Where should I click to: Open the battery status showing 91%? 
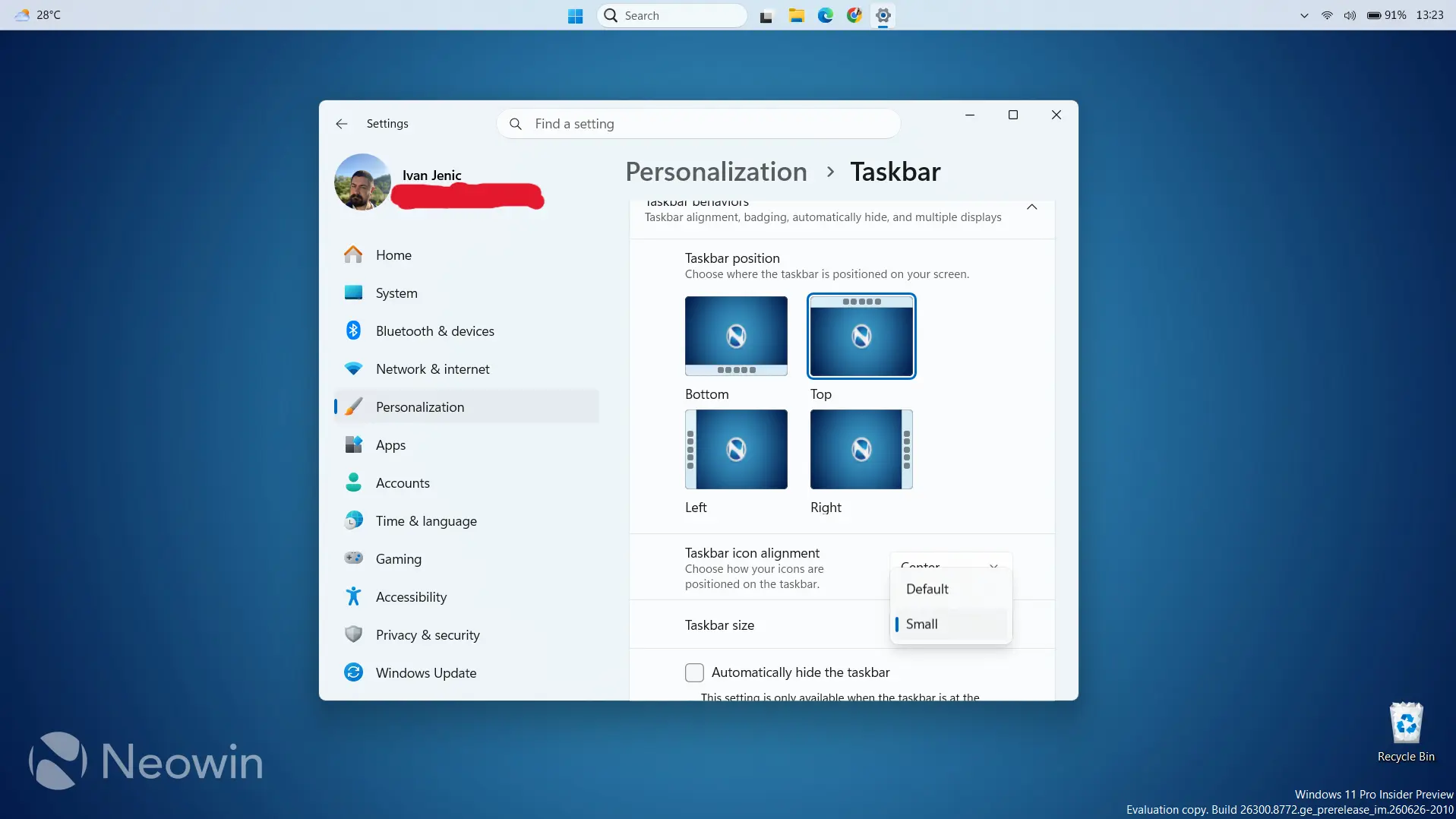(1386, 15)
